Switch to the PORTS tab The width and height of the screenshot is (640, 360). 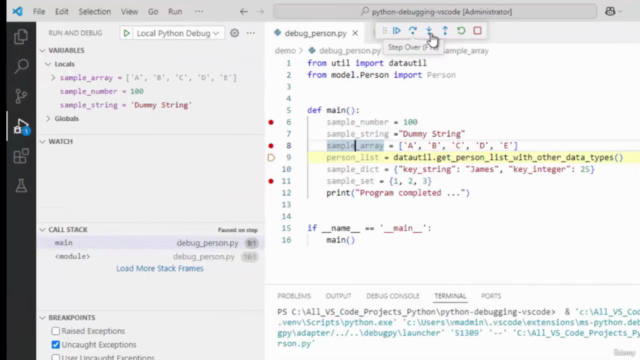click(x=491, y=296)
